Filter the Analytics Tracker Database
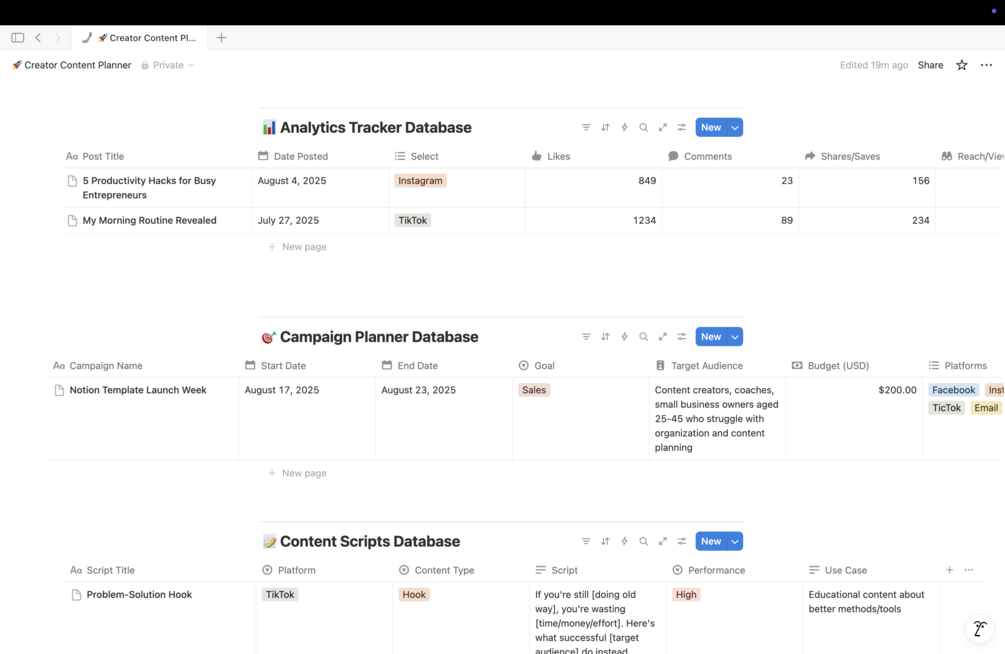 (x=586, y=128)
